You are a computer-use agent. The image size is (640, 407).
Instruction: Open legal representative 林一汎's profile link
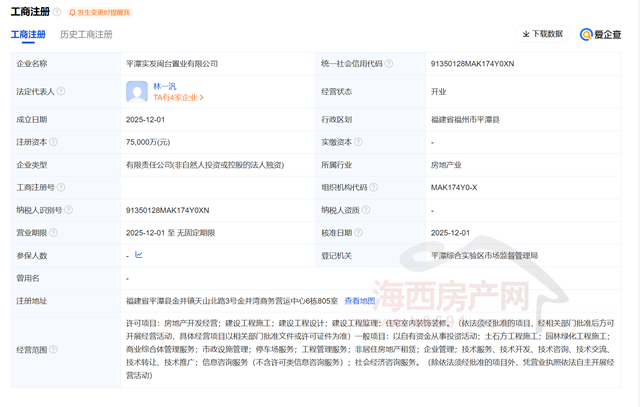click(167, 86)
